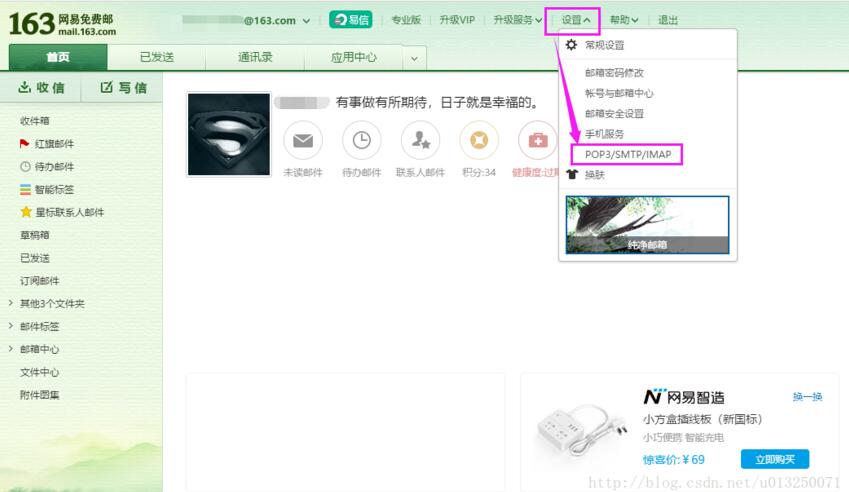The width and height of the screenshot is (849, 492).
Task: Collapse the 设置 menu
Action: click(x=576, y=20)
